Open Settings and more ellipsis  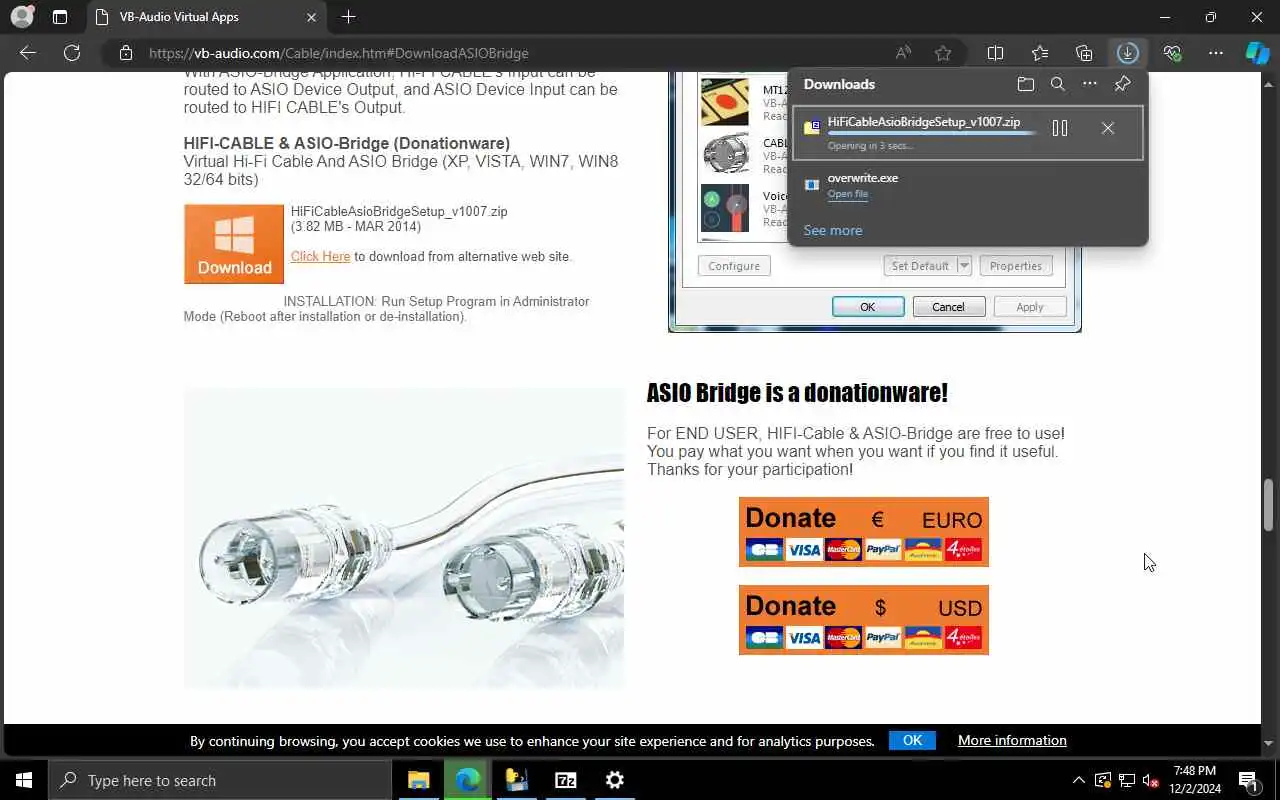point(1216,53)
